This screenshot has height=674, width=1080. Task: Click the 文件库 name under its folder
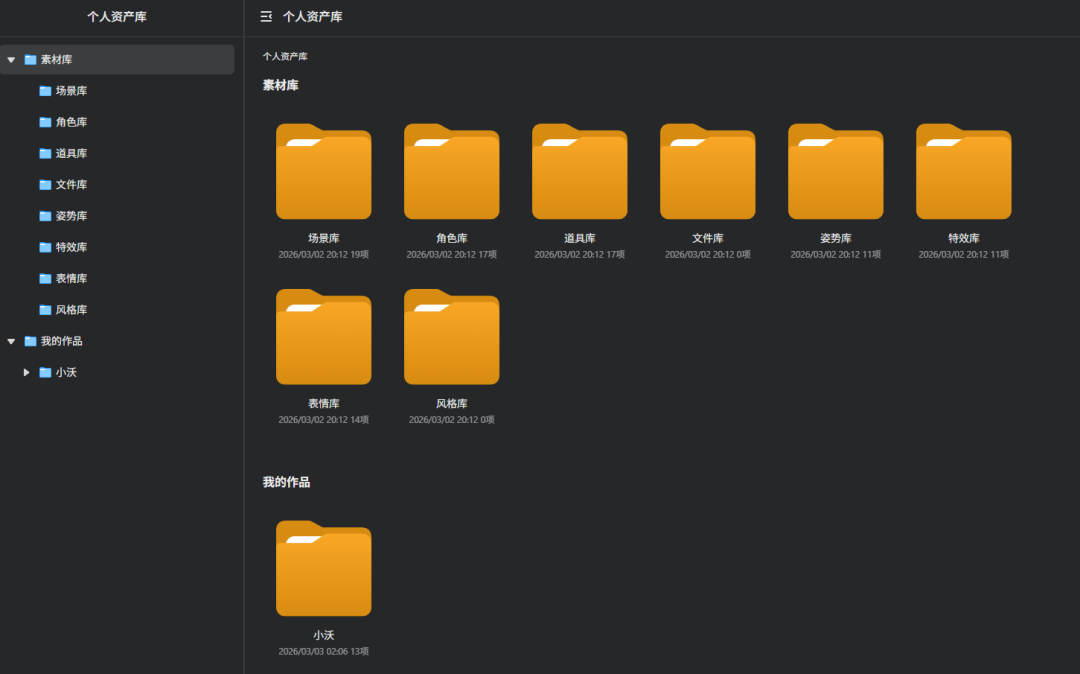click(x=707, y=238)
